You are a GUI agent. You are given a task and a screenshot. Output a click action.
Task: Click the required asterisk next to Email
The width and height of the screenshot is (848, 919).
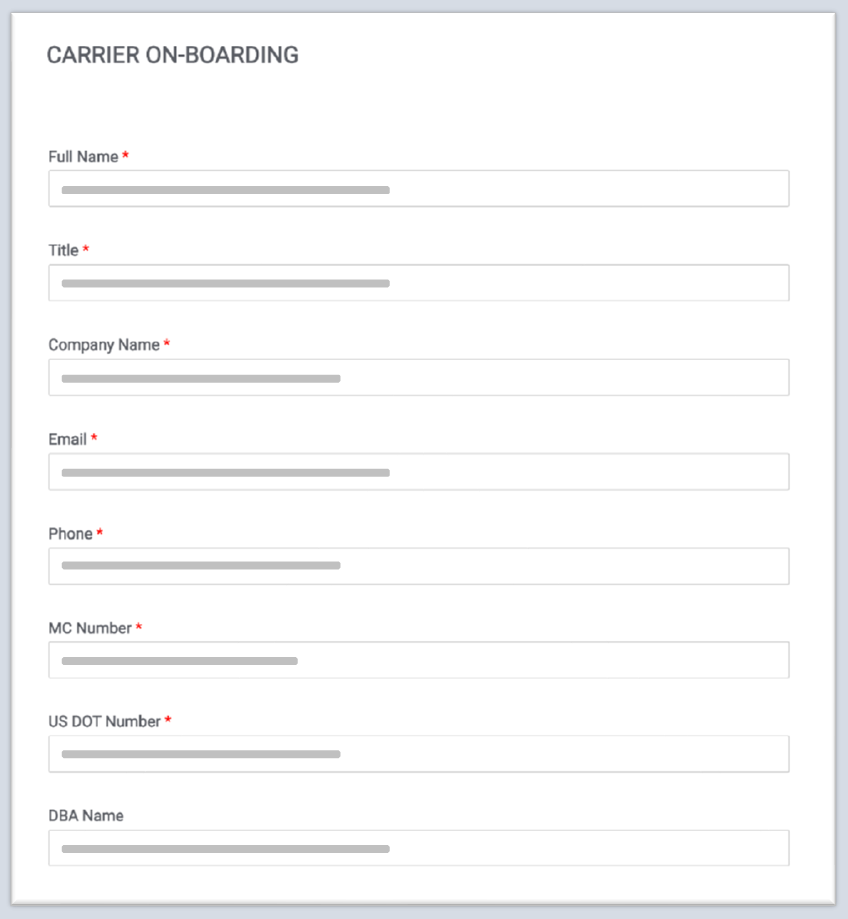[x=94, y=438]
